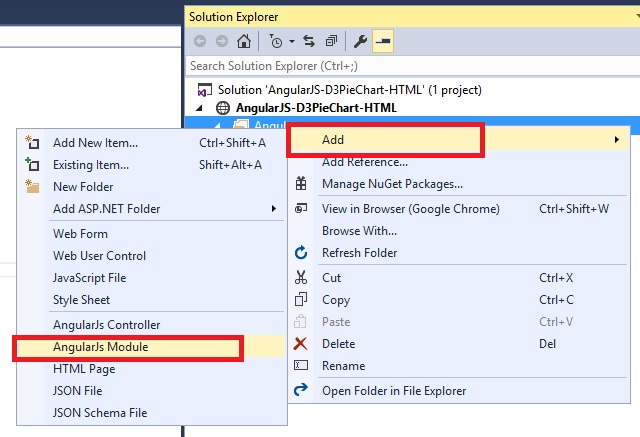The height and width of the screenshot is (437, 640).
Task: Click the Refresh Folder icon
Action: (x=301, y=253)
